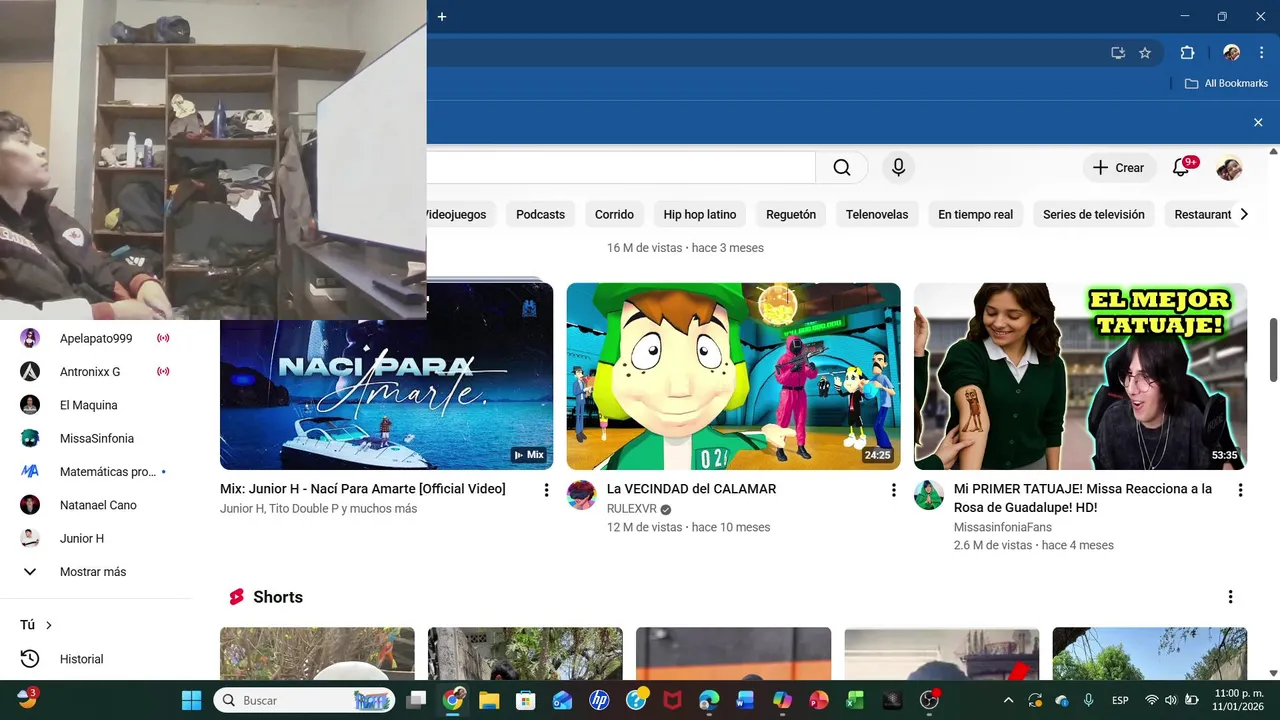Click the YouTube search input field
The image size is (1280, 720).
(x=620, y=168)
